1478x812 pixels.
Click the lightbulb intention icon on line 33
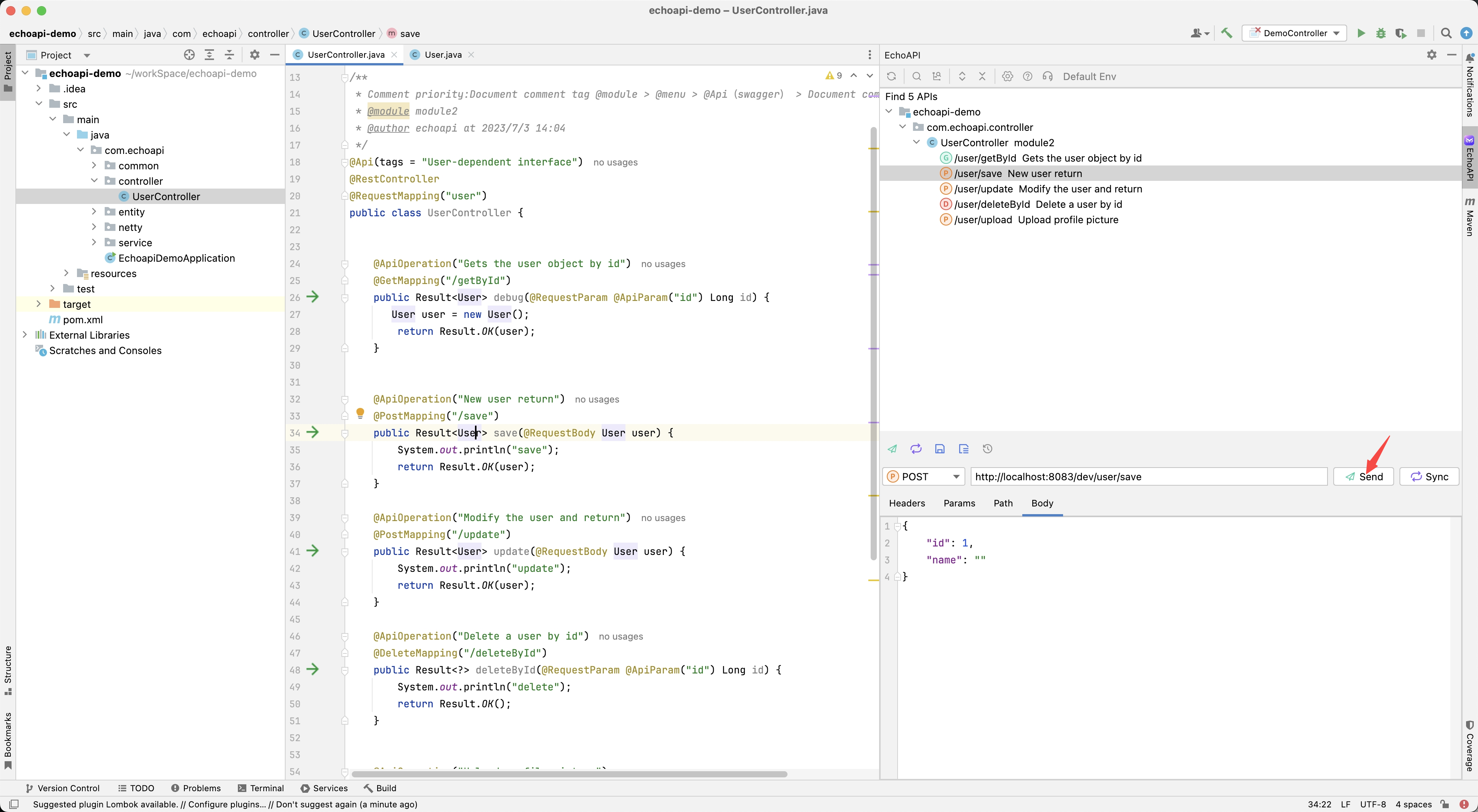coord(360,413)
